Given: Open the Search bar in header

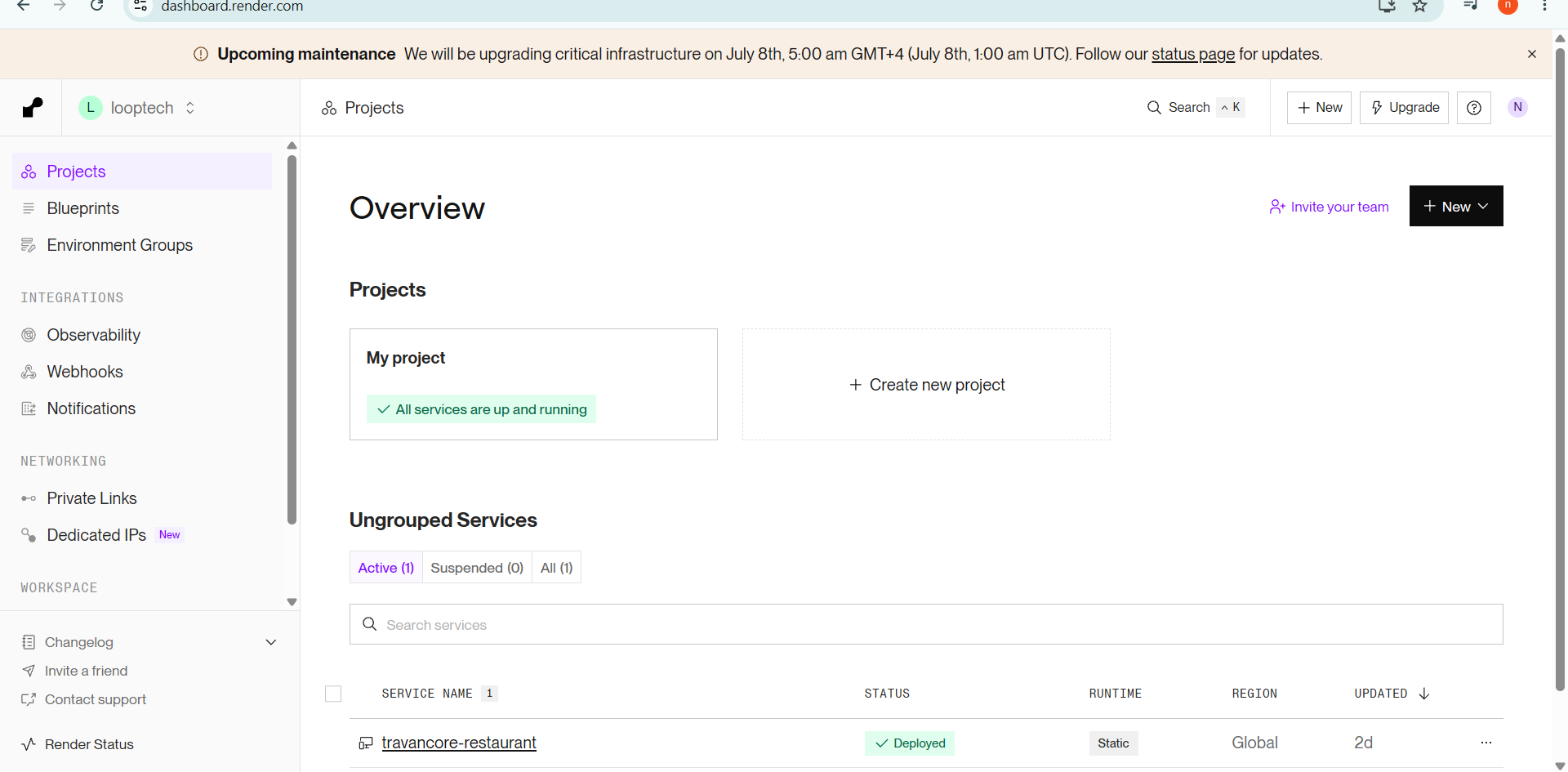Looking at the screenshot, I should tap(1196, 107).
